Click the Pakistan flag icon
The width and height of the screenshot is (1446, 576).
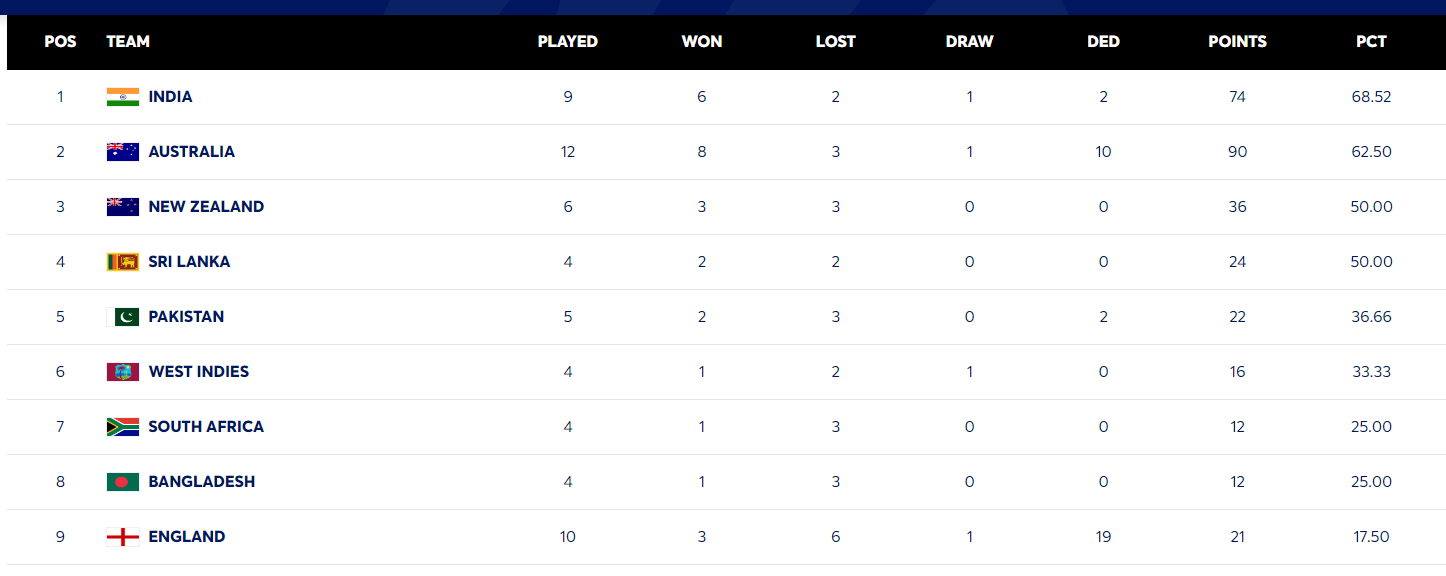click(x=123, y=317)
